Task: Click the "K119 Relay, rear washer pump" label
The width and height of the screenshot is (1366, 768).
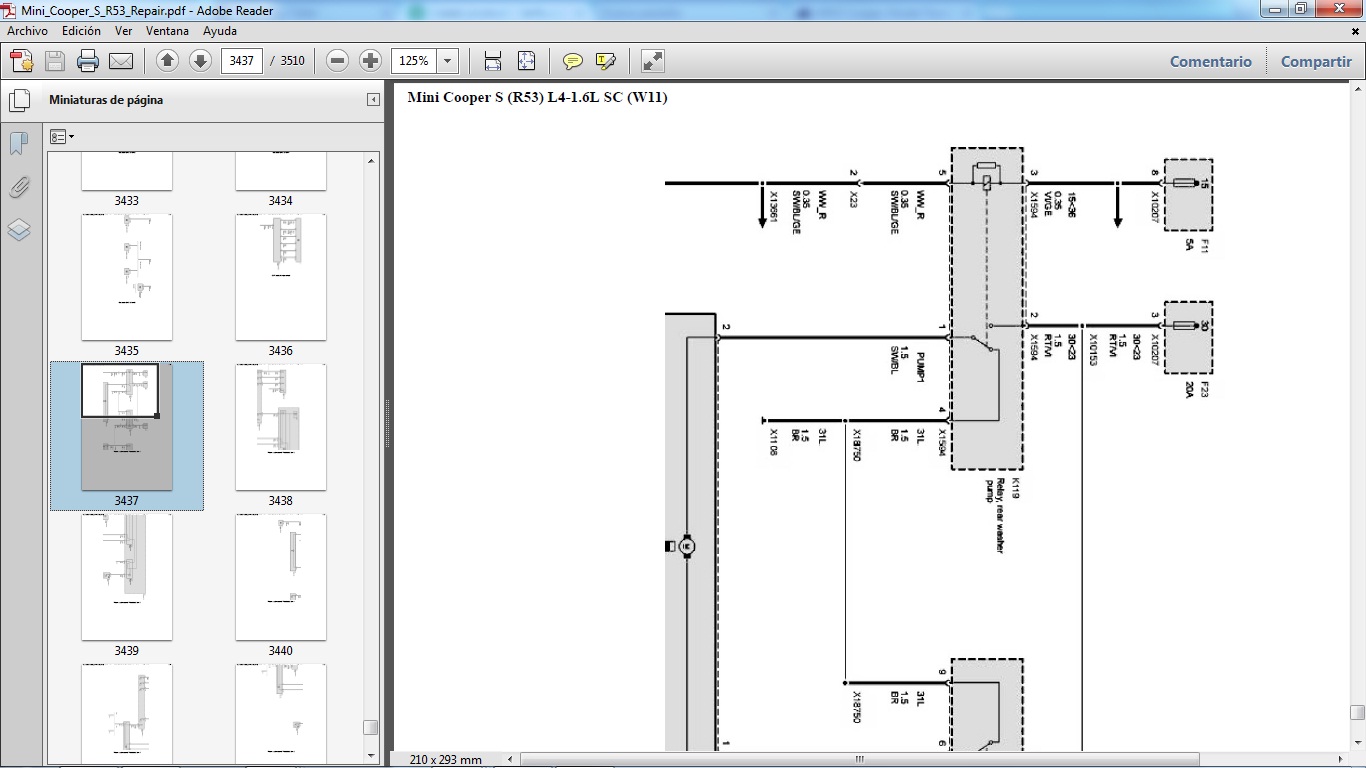Action: point(1001,516)
